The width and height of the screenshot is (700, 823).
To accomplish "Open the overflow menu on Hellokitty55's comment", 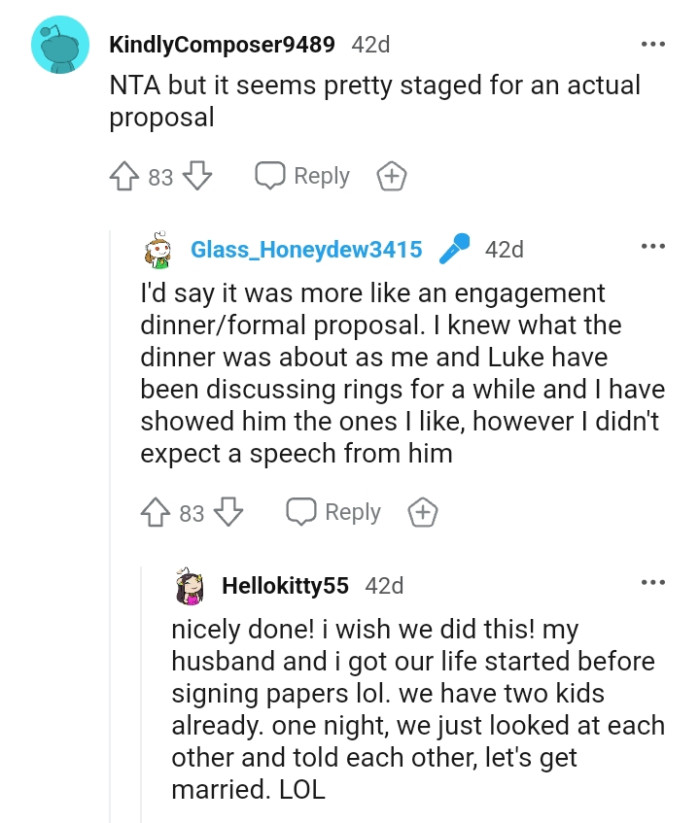I will coord(653,581).
